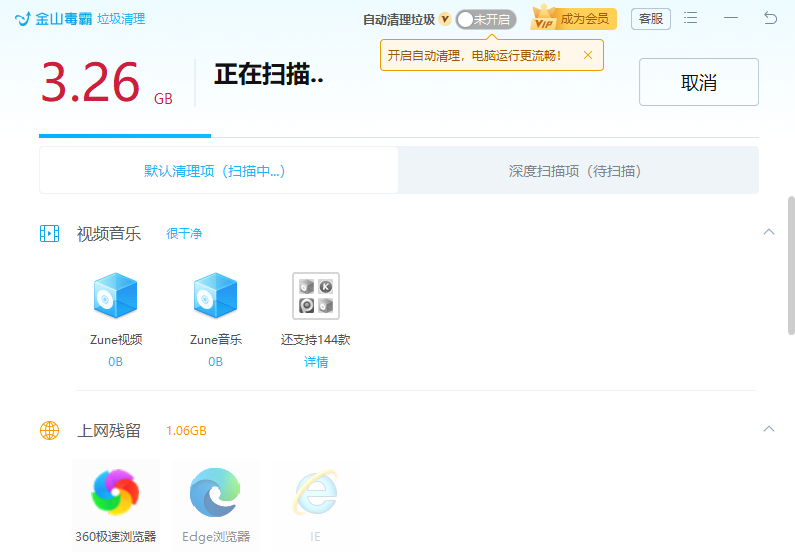Click the 成为会员 VIP button
This screenshot has height=552, width=795.
(574, 19)
